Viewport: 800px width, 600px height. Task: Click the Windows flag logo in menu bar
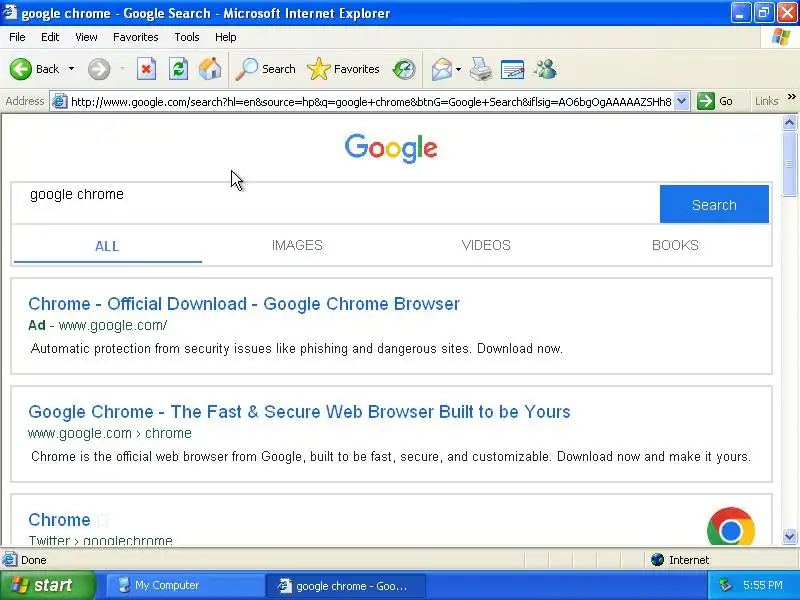tap(781, 37)
